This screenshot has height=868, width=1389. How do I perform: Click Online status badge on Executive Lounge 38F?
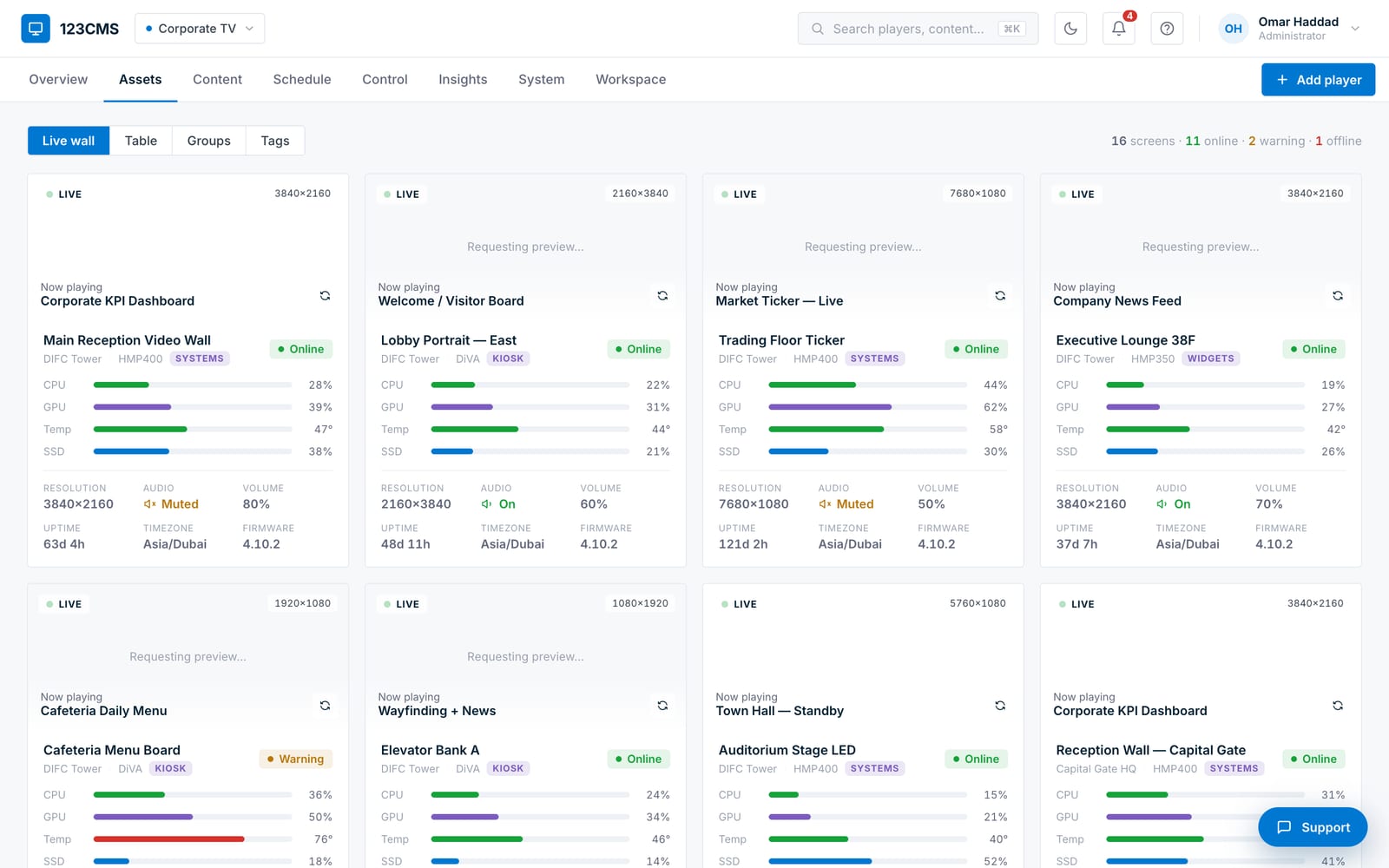pos(1313,349)
